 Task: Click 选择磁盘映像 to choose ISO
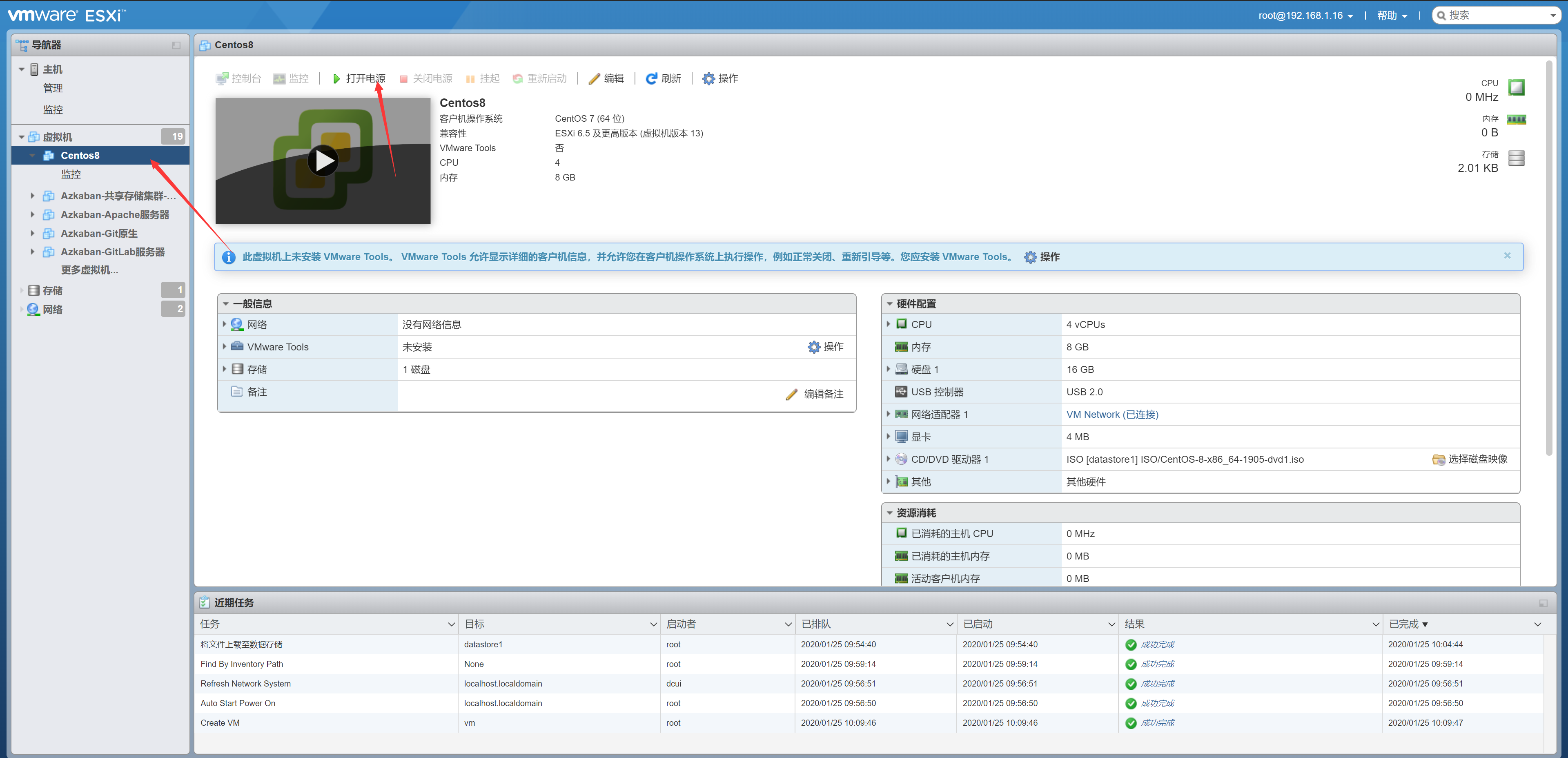1470,459
